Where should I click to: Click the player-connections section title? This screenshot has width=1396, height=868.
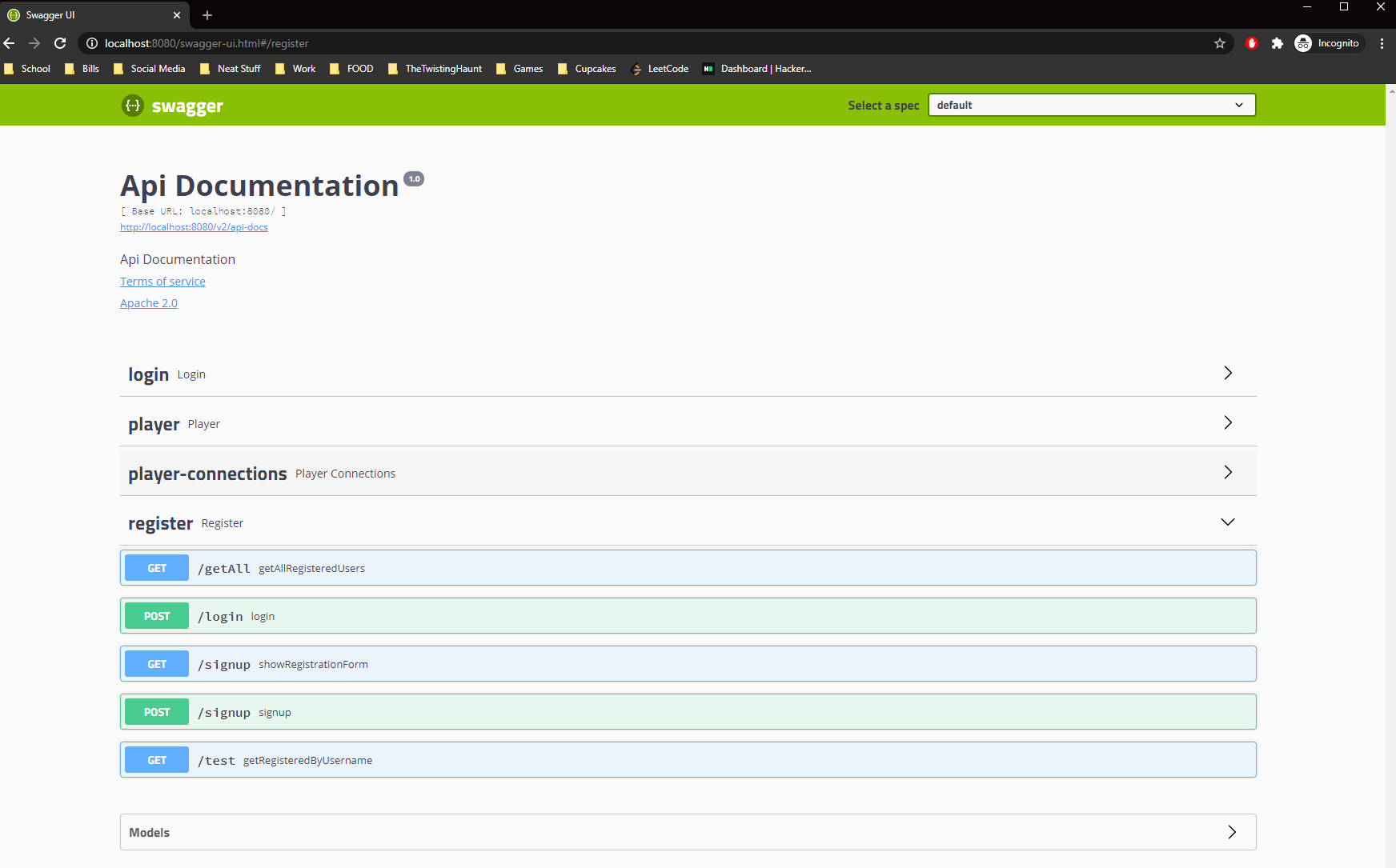point(207,474)
